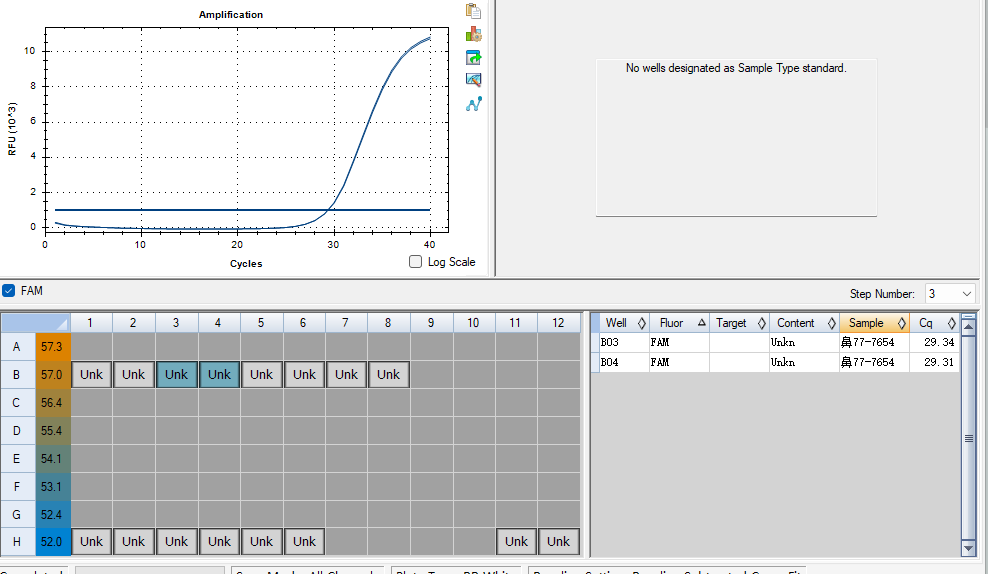Sort by Target column diamond icon
This screenshot has width=988, height=574.
(x=761, y=323)
